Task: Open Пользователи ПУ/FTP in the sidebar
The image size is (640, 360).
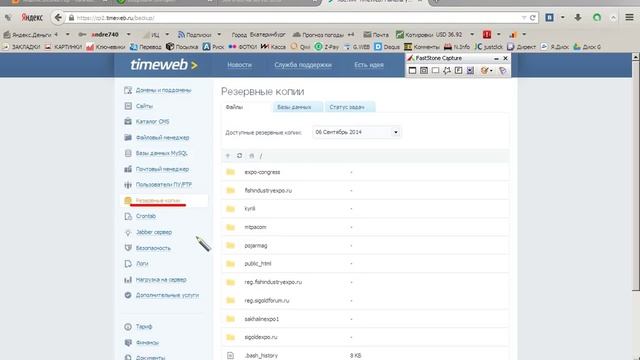Action: [x=164, y=184]
